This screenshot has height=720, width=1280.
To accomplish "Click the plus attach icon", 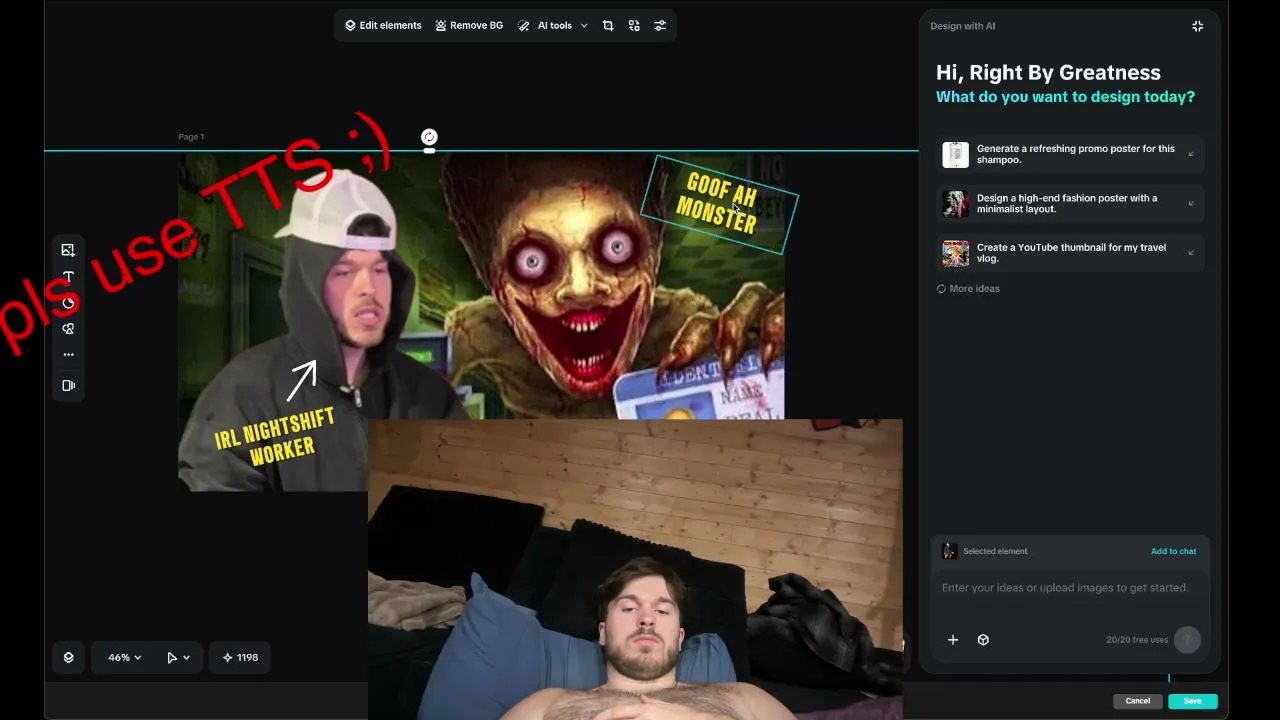I will 953,640.
